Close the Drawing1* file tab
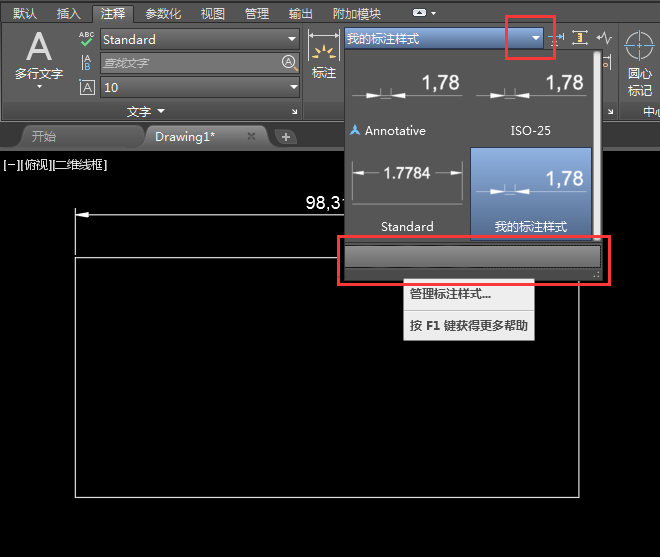The width and height of the screenshot is (660, 557). point(251,136)
